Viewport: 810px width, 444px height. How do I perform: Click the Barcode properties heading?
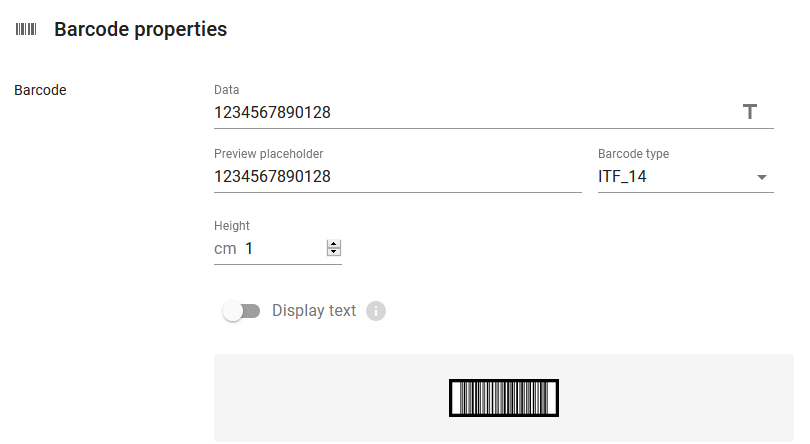point(141,29)
